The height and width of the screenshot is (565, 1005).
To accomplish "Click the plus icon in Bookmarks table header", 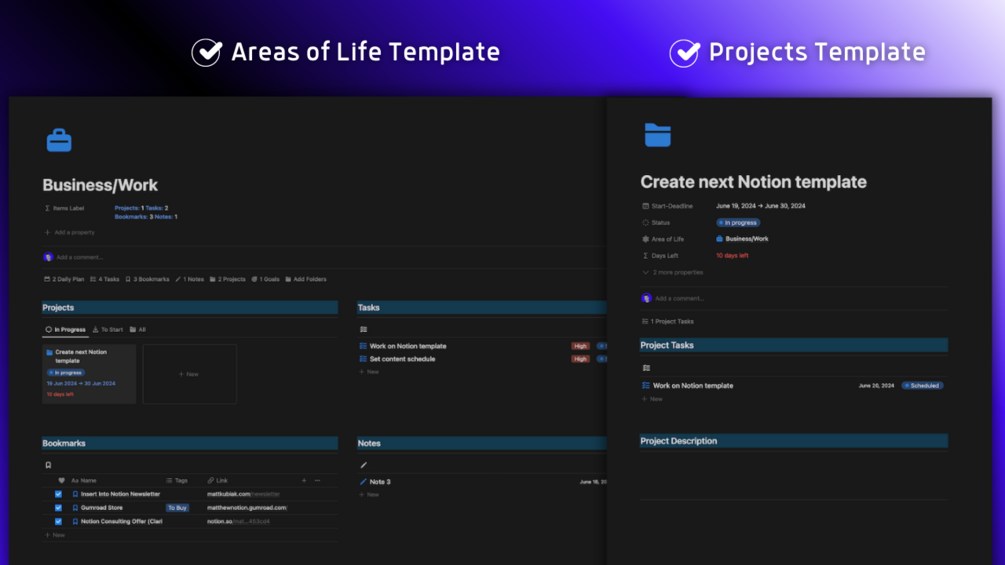I will click(304, 480).
